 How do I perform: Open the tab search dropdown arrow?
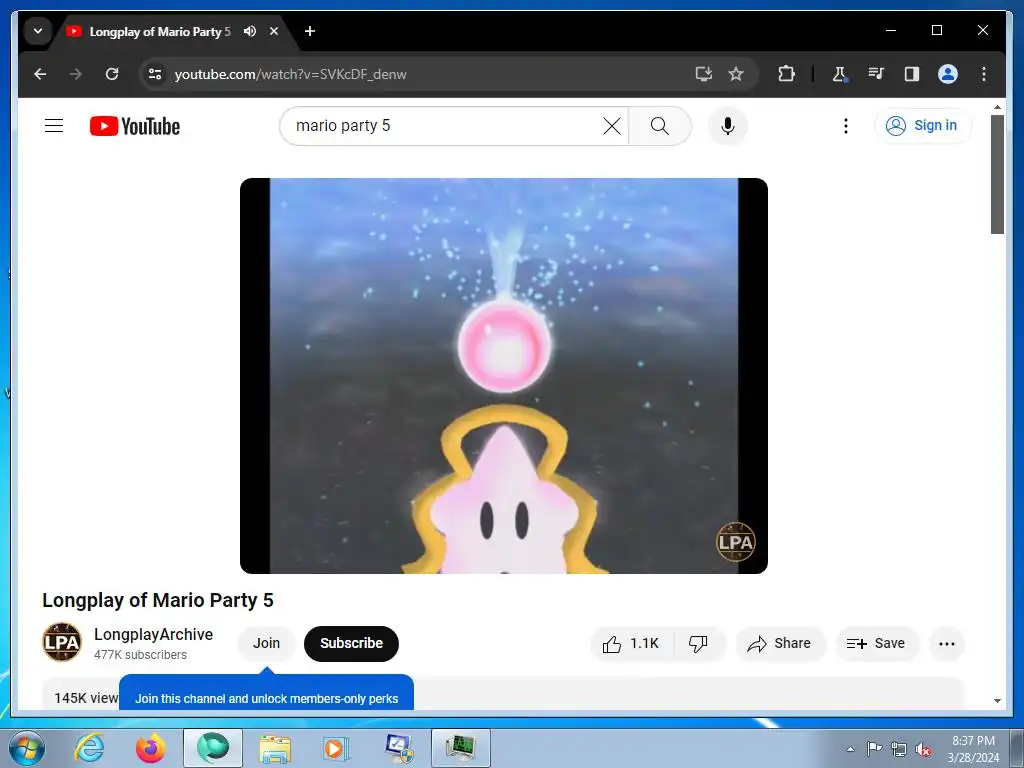tap(38, 31)
